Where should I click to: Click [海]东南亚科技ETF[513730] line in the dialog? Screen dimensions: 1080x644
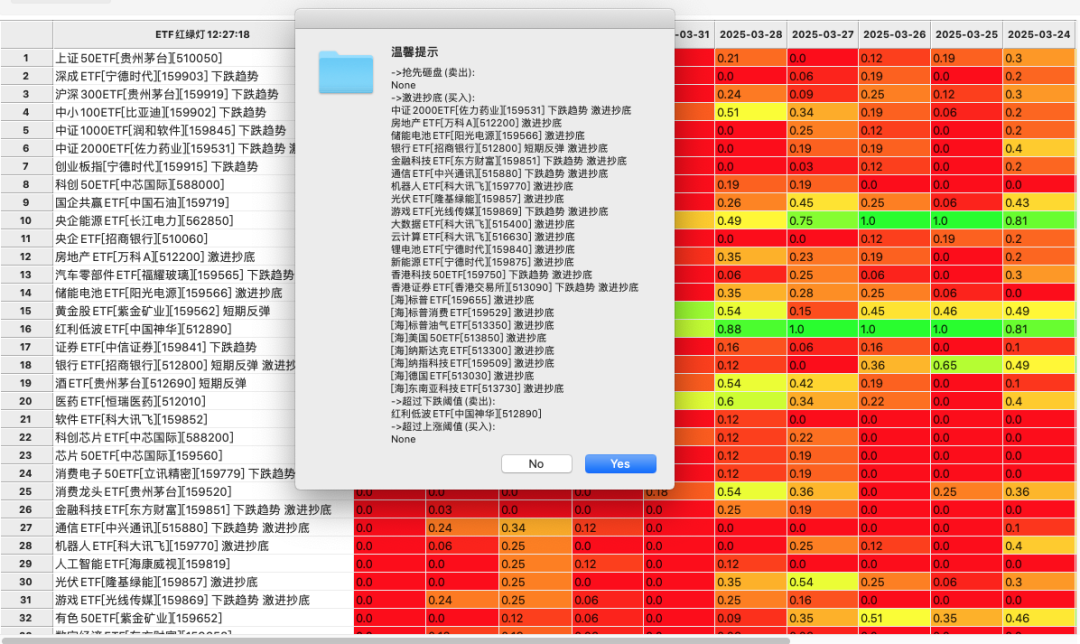coord(477,388)
